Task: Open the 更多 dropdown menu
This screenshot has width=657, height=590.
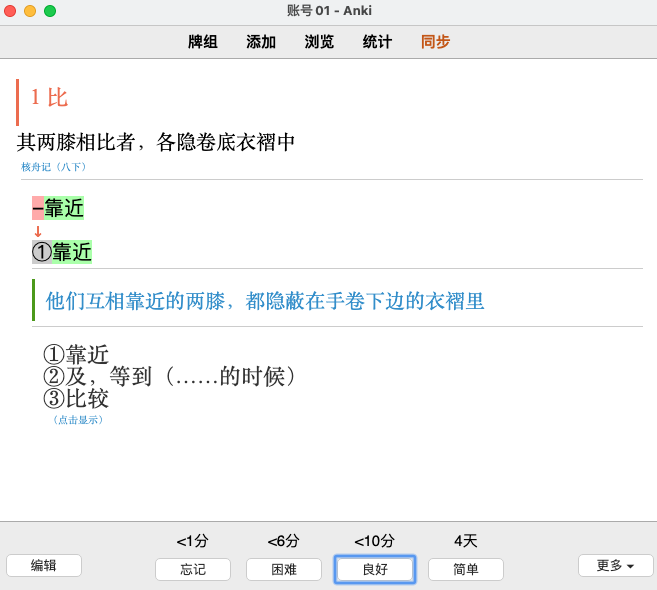Action: pos(616,566)
